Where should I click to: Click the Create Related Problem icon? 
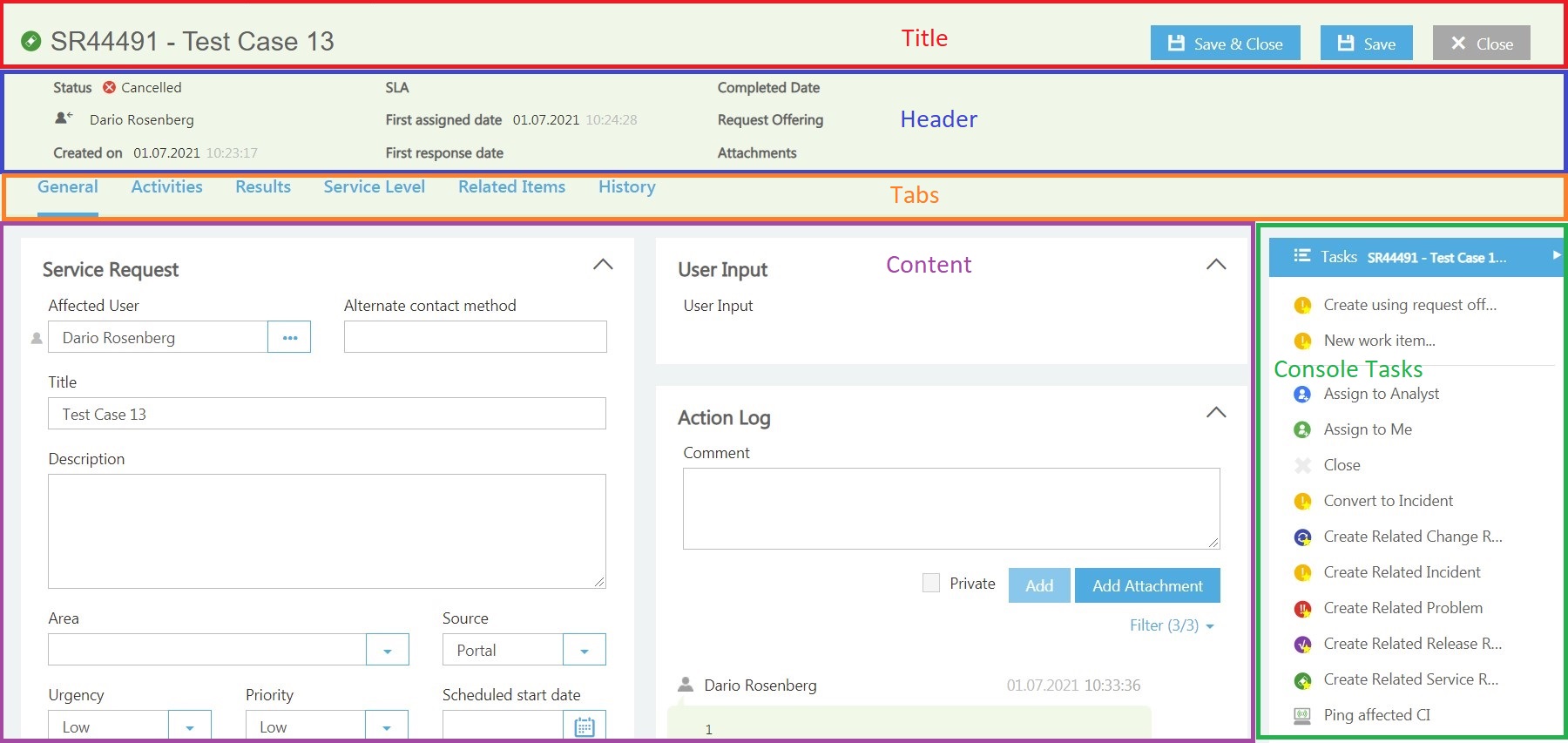(x=1302, y=609)
